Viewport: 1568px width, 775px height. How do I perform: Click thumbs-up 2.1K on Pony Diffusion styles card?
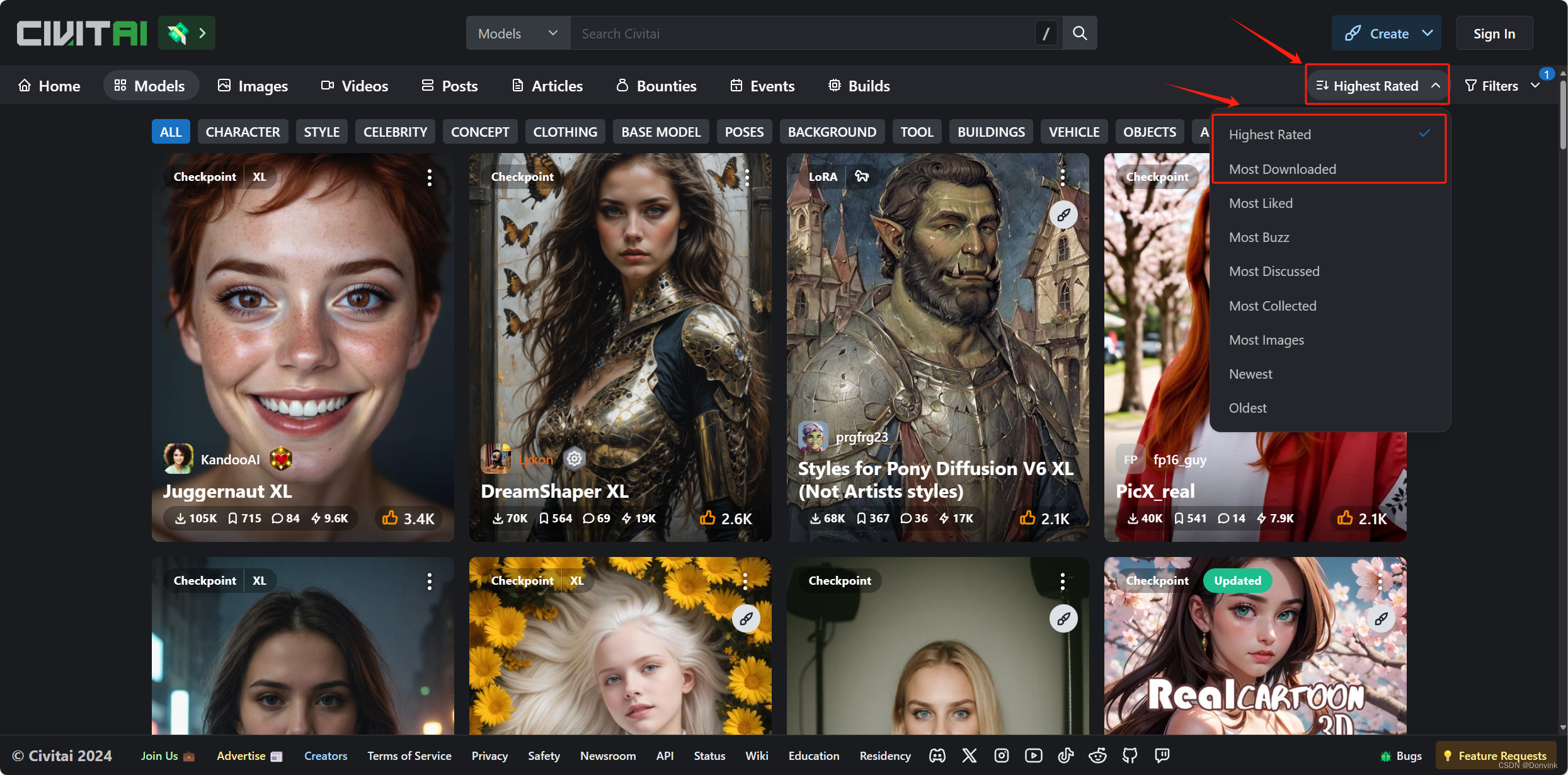pos(1044,519)
